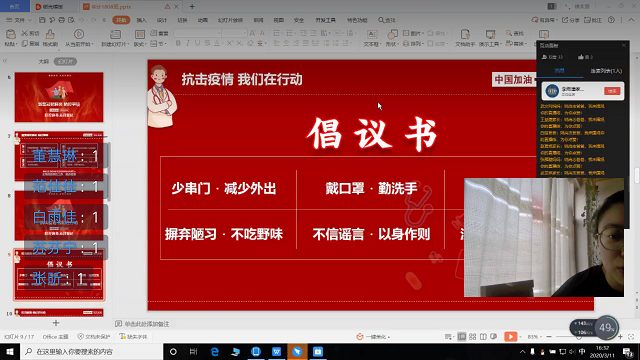Click the Cortana circle icon on taskbar

[x=173, y=351]
